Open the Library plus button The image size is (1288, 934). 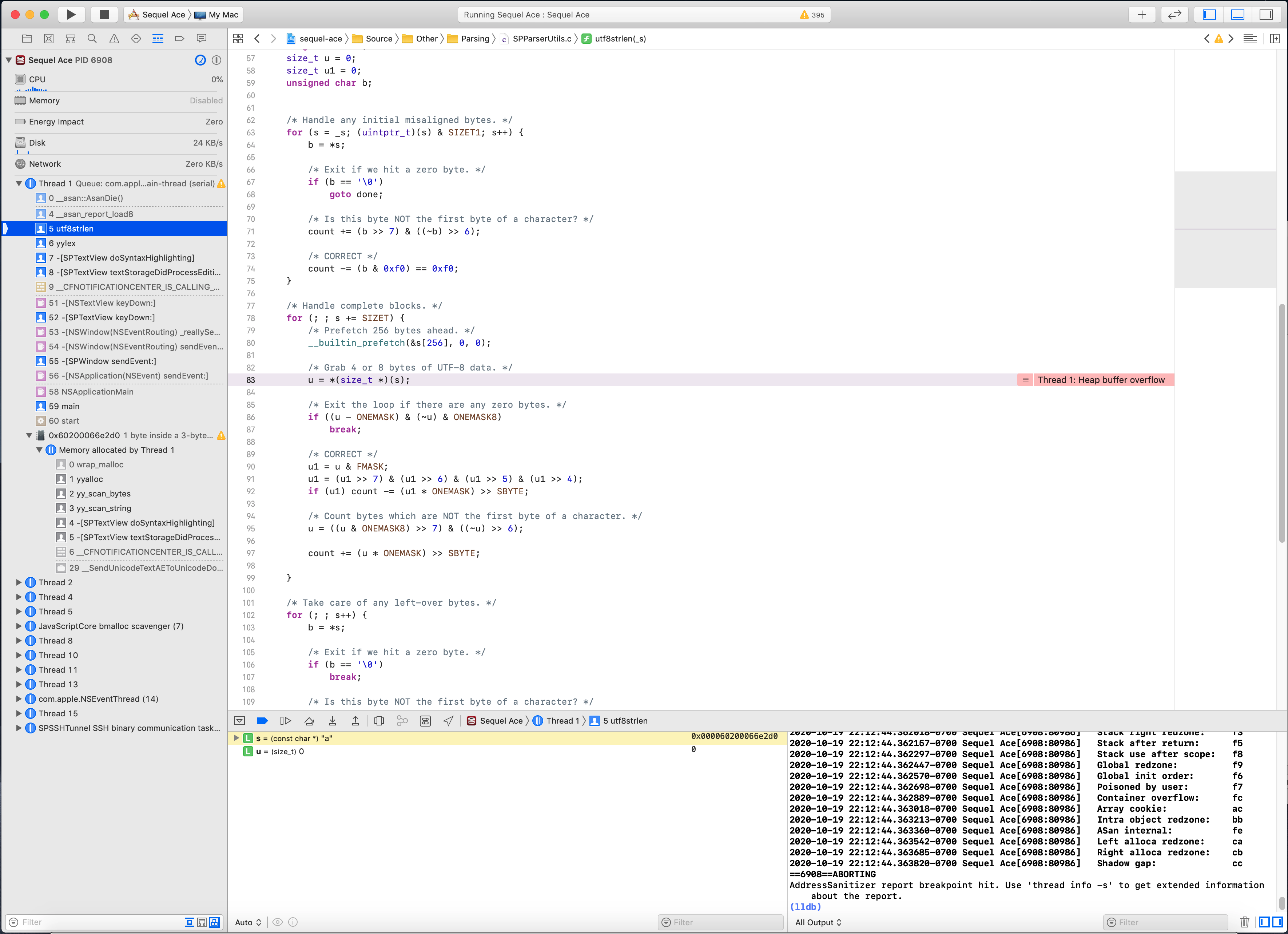[x=1142, y=14]
